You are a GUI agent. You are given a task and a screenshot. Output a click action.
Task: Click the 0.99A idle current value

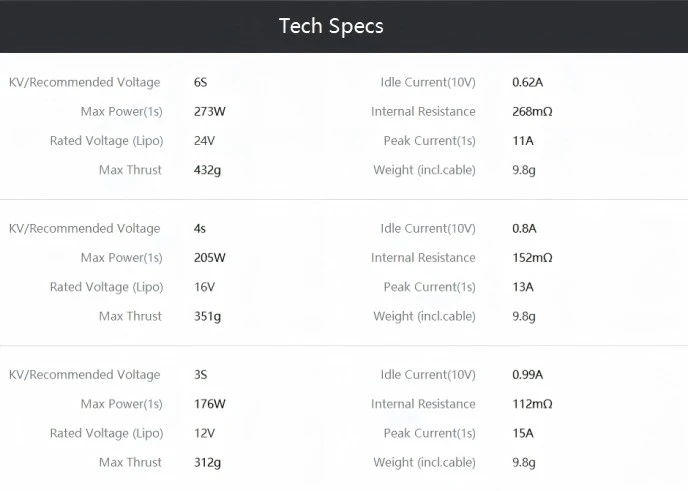(527, 375)
